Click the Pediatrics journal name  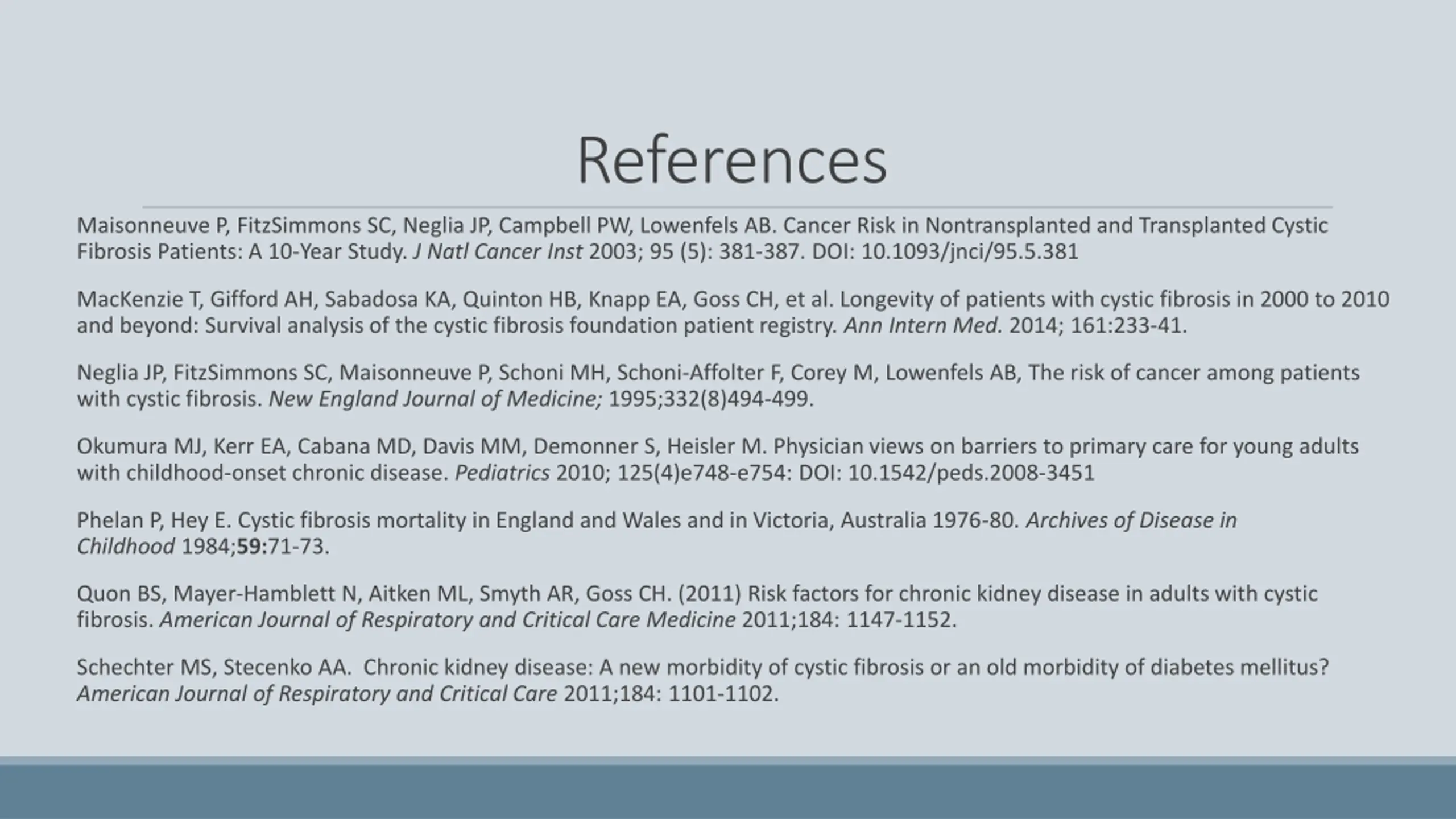click(x=502, y=473)
